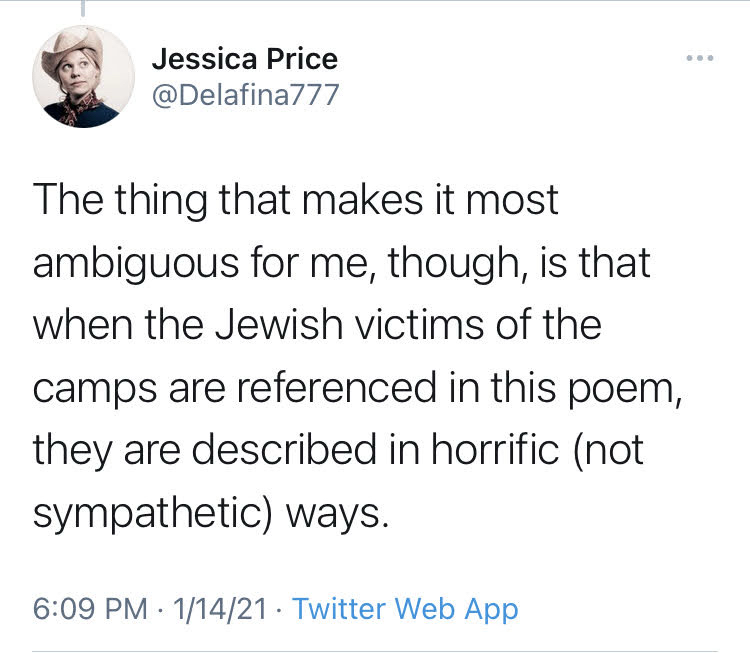Click the 6:09 PM timestamp

pos(88,608)
